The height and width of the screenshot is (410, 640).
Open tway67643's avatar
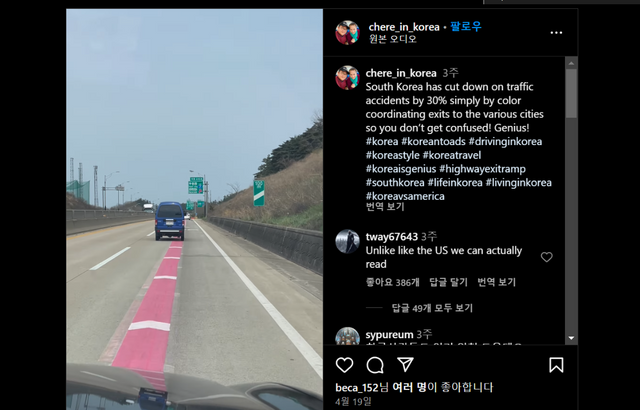[x=347, y=241]
